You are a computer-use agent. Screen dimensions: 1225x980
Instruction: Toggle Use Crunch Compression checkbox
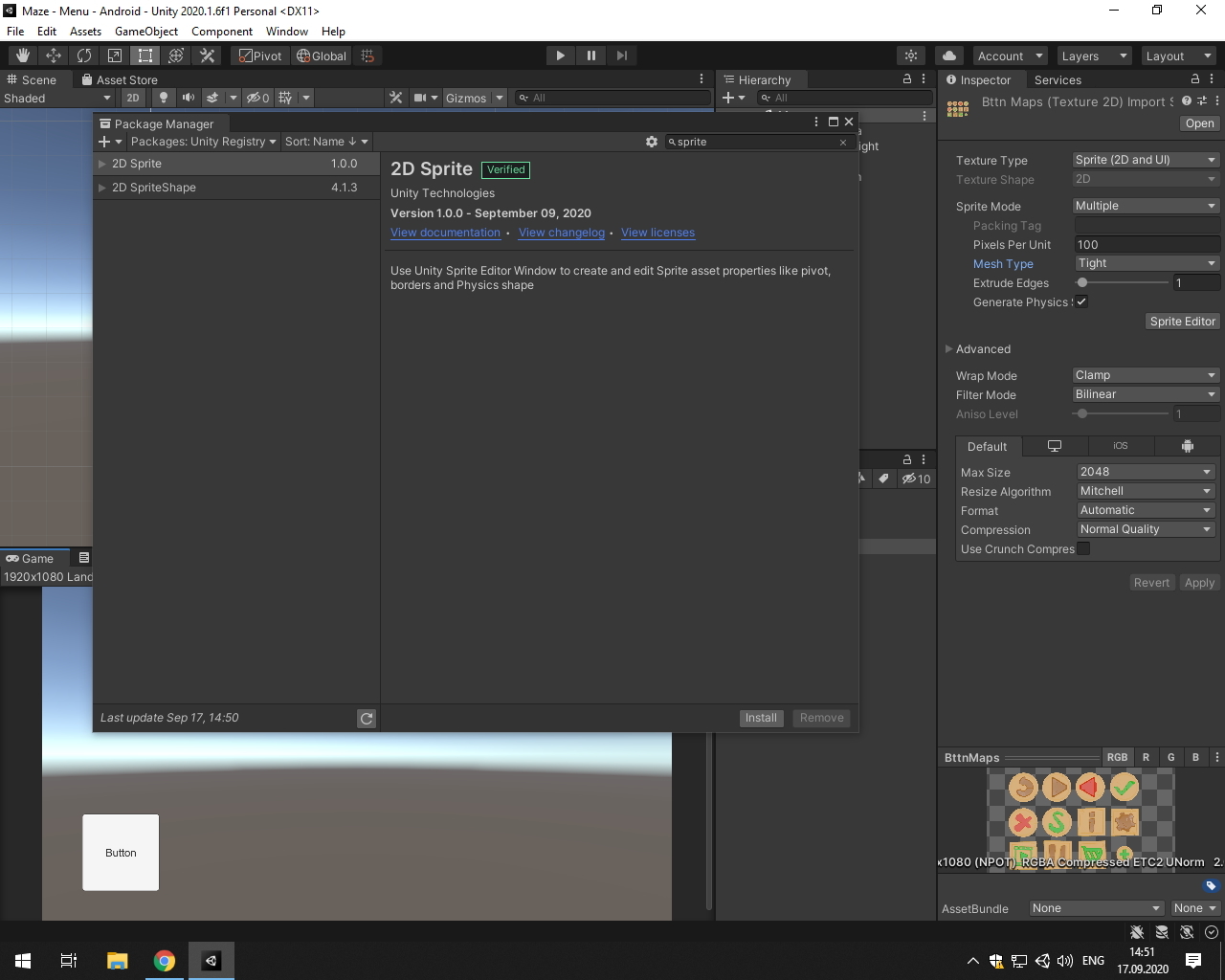pos(1083,548)
